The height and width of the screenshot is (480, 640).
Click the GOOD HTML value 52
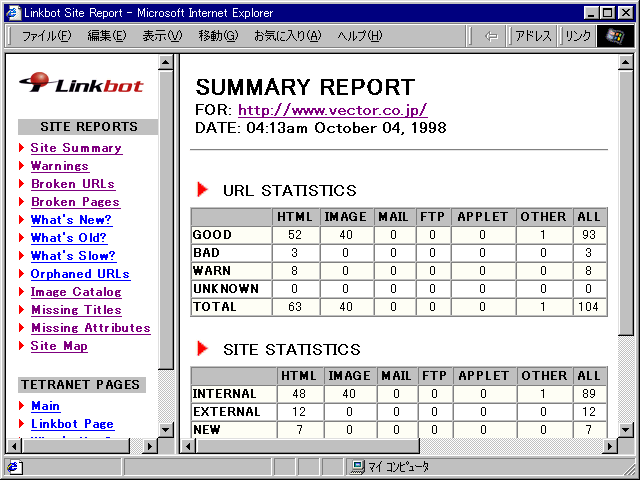coord(295,235)
